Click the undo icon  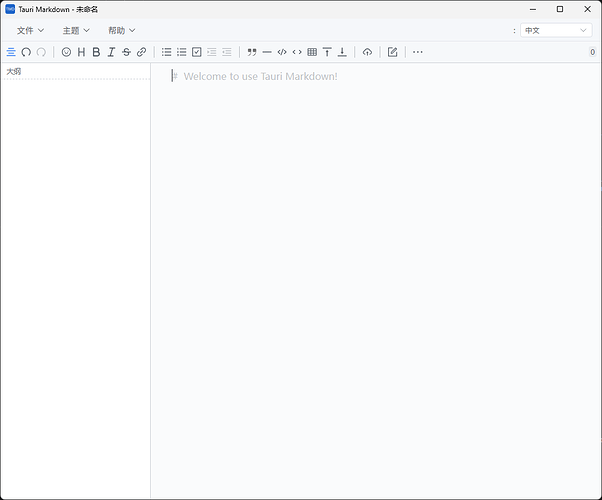[x=26, y=52]
